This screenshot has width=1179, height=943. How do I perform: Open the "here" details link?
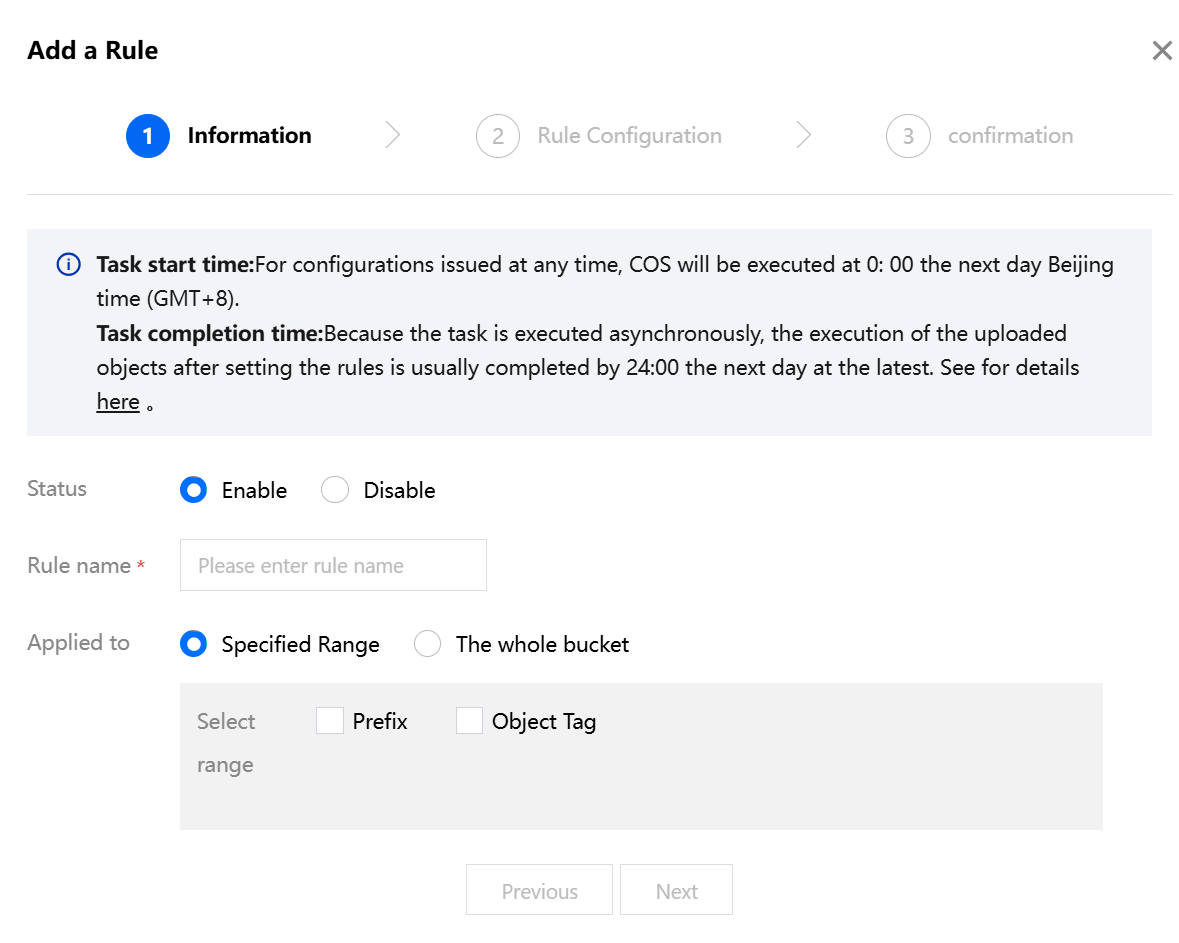point(118,402)
